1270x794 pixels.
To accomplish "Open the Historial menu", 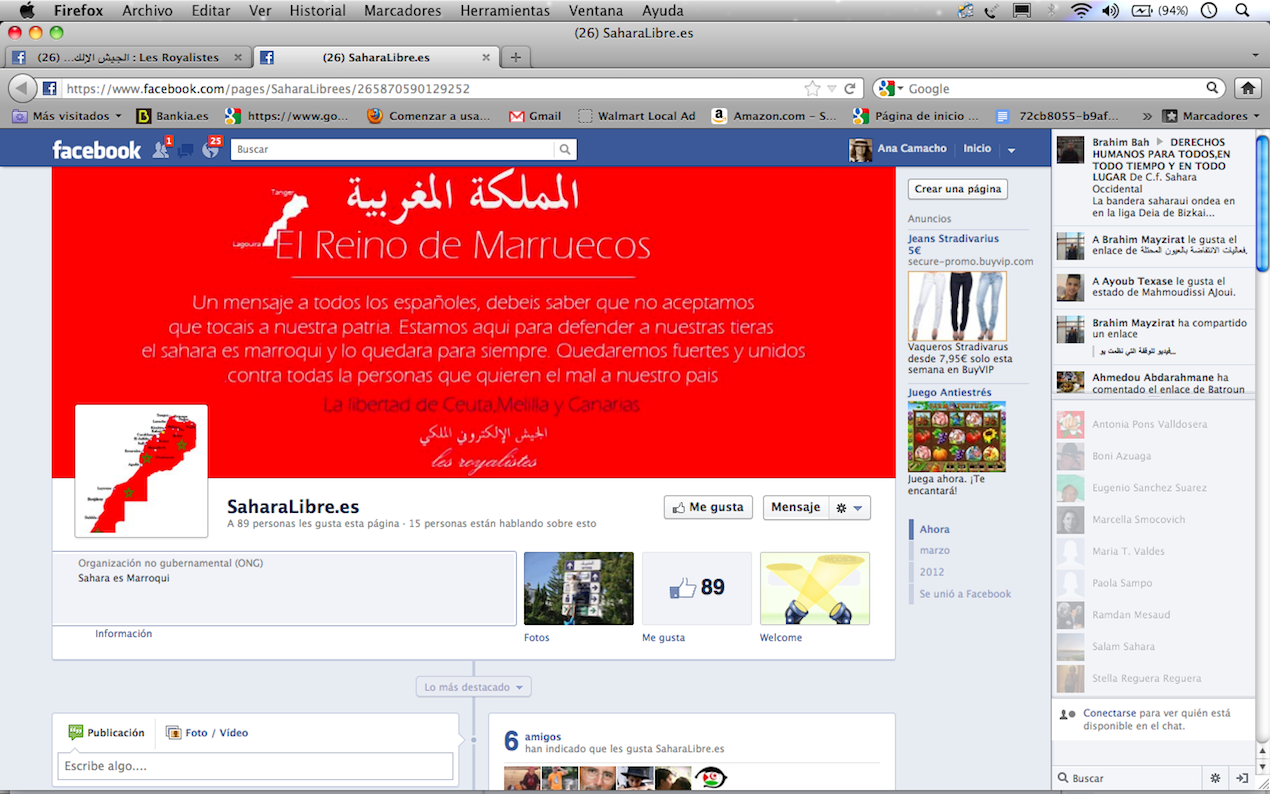I will [x=317, y=11].
